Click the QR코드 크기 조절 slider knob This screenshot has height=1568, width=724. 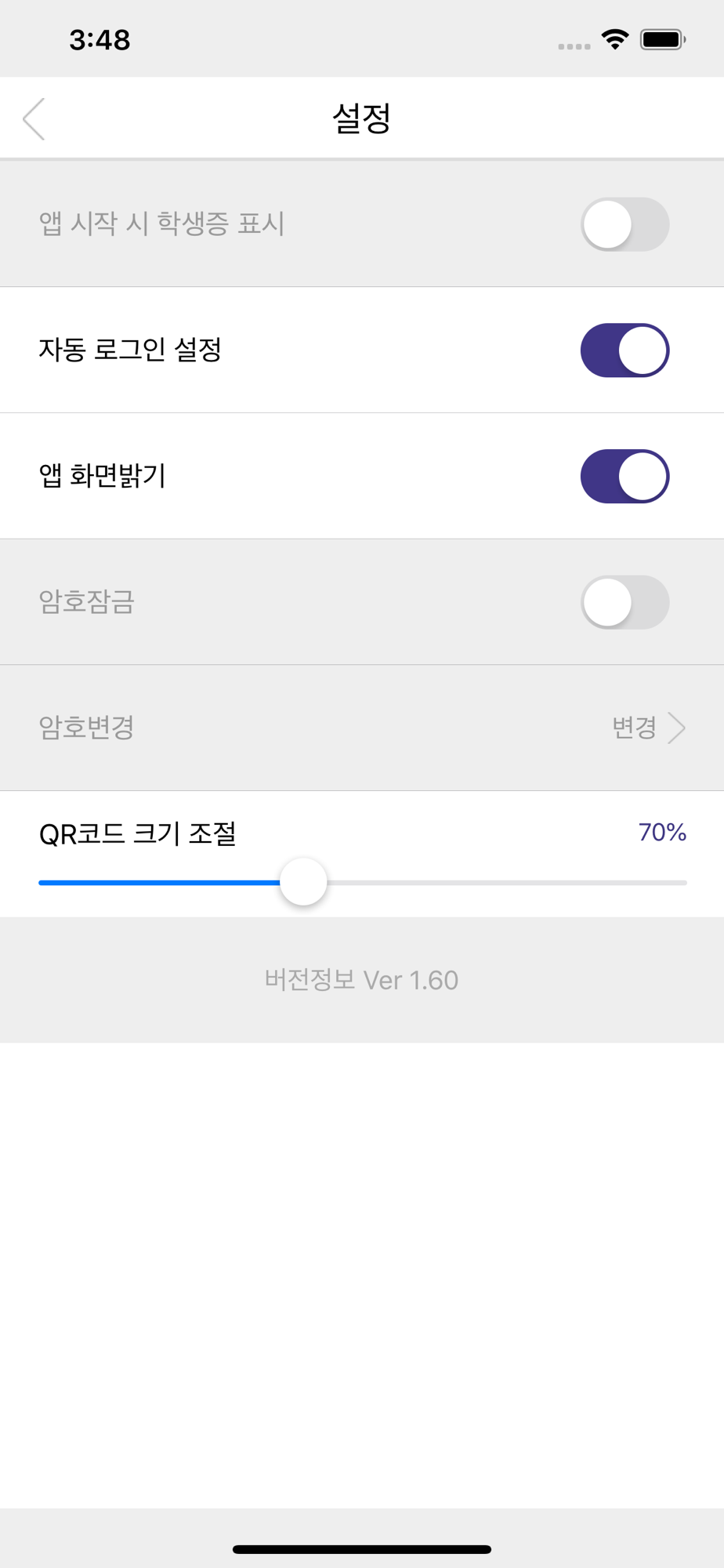click(303, 882)
